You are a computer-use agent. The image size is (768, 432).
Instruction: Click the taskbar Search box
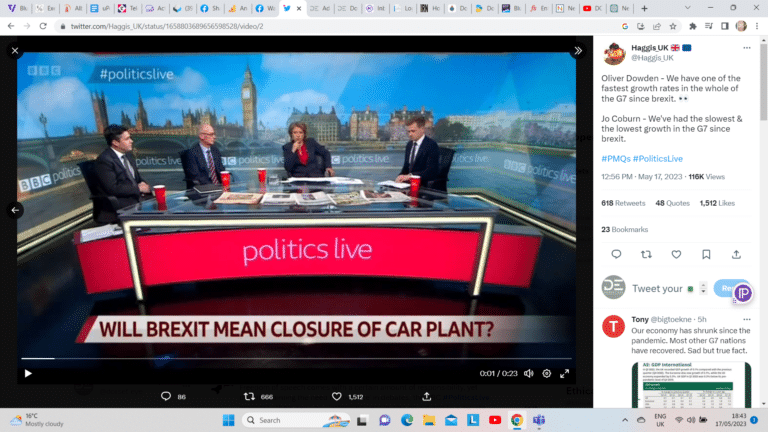[297, 420]
